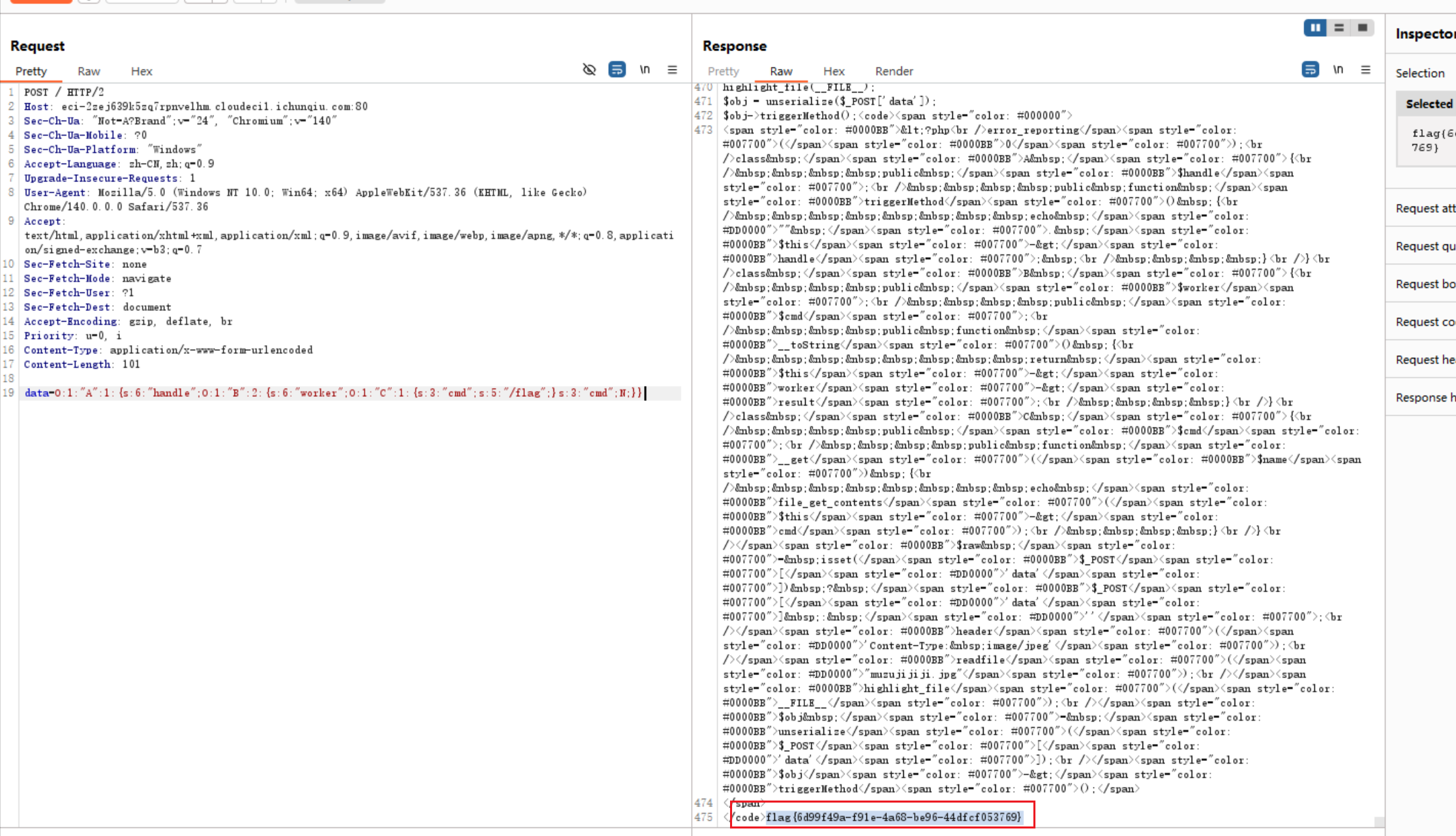
Task: Select side-by-side split layout icon
Action: [x=1315, y=27]
